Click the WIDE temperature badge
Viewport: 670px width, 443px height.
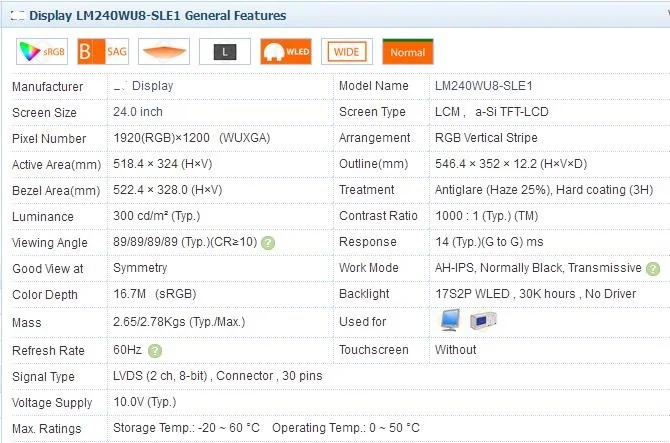click(347, 52)
